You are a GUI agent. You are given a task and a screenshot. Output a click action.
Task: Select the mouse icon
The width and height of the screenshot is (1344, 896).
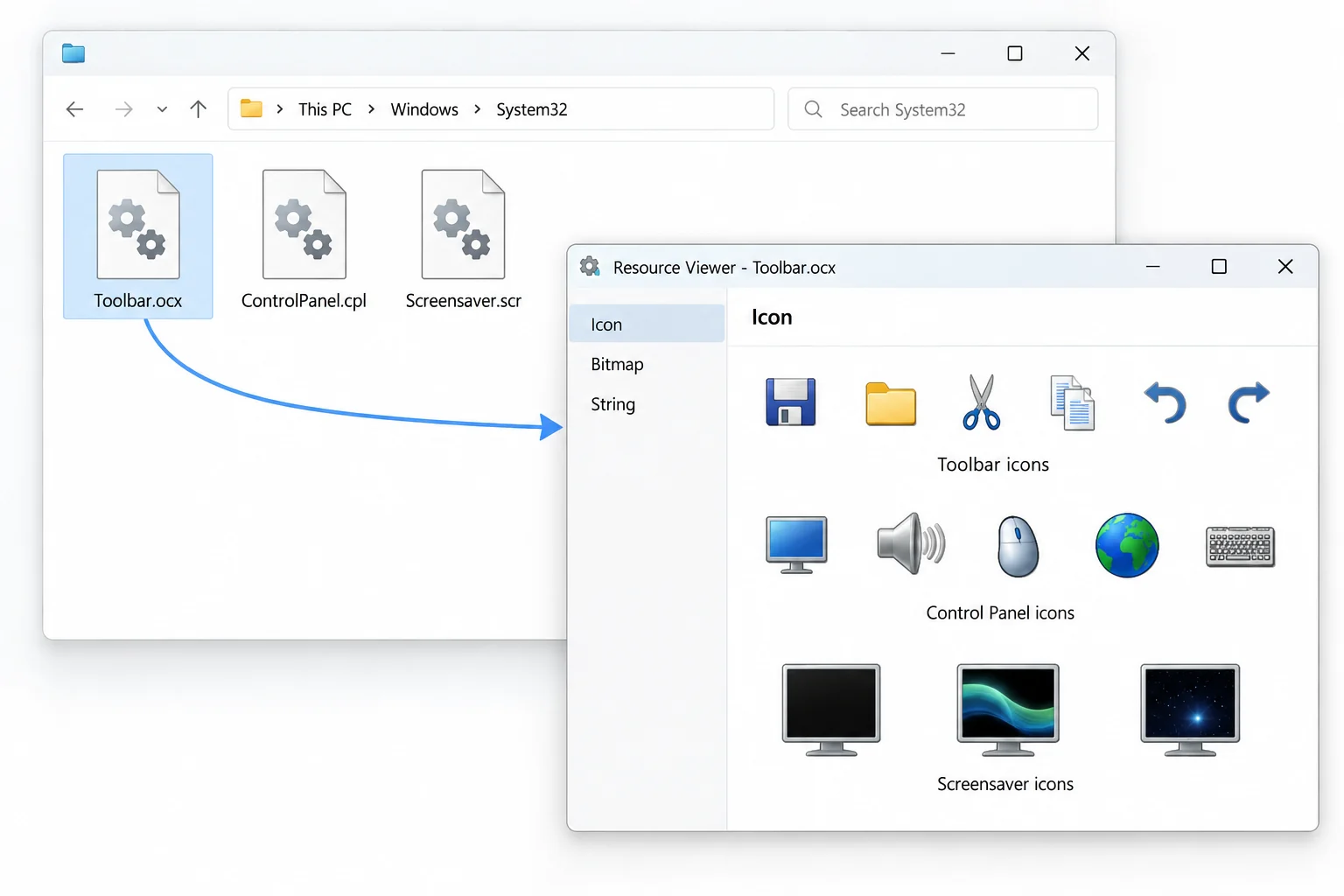(x=1018, y=546)
